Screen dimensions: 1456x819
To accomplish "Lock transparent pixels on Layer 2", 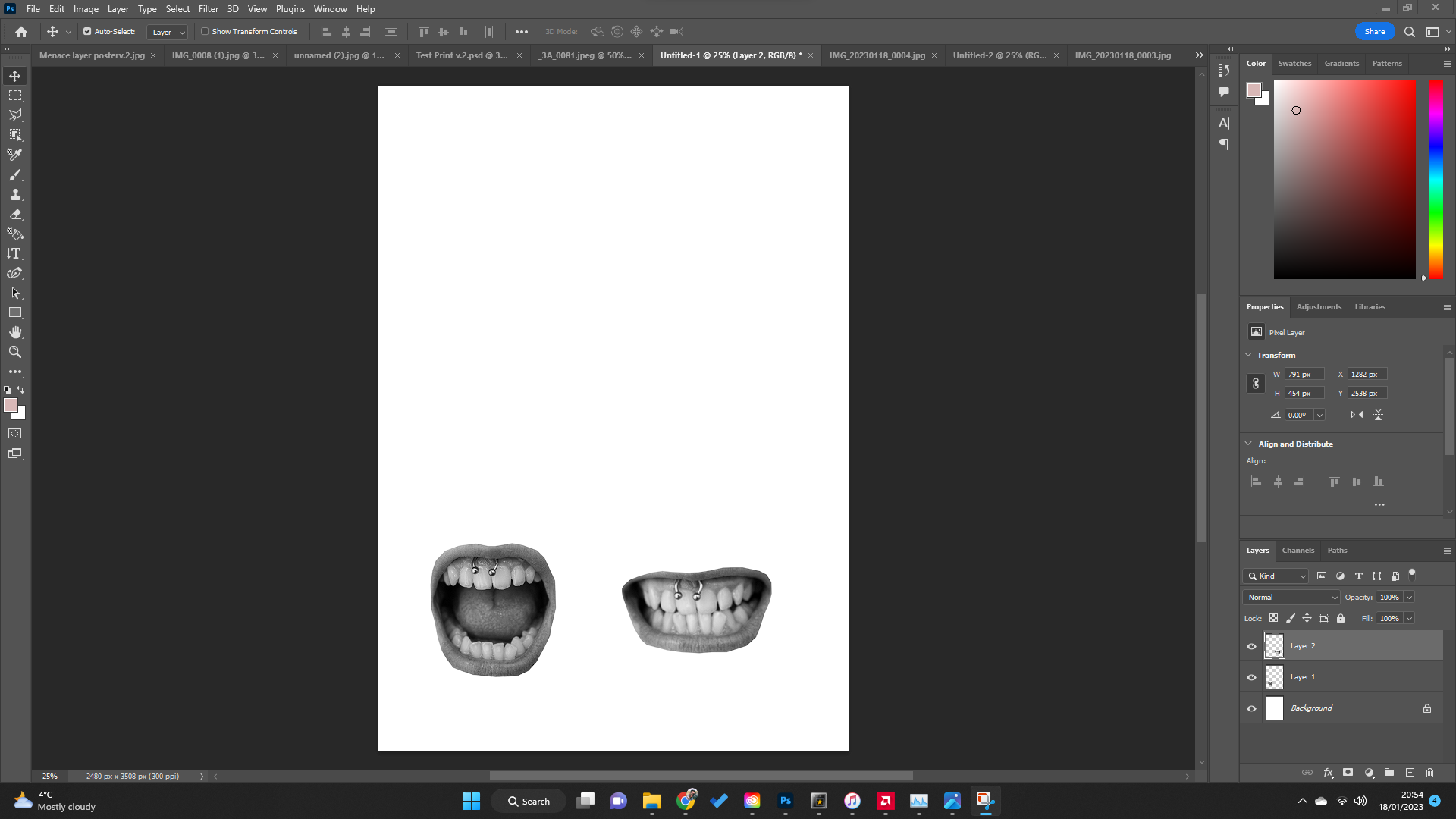I will click(x=1274, y=618).
